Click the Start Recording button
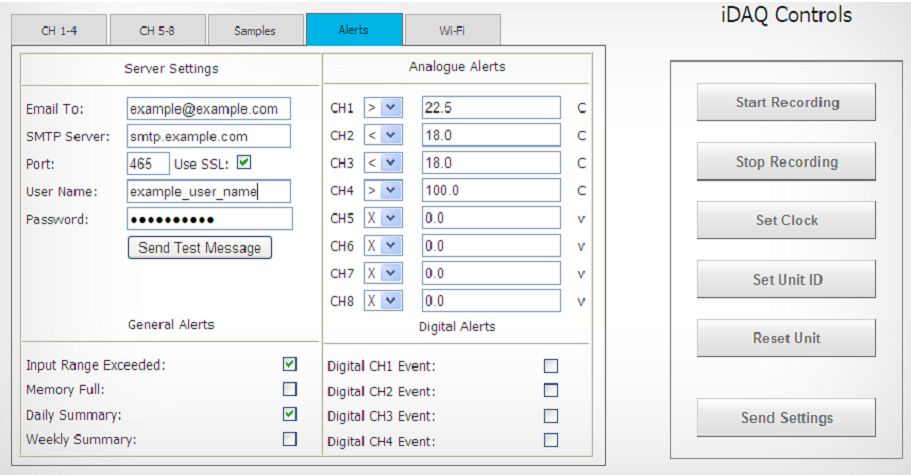911x475 pixels. pyautogui.click(x=787, y=102)
